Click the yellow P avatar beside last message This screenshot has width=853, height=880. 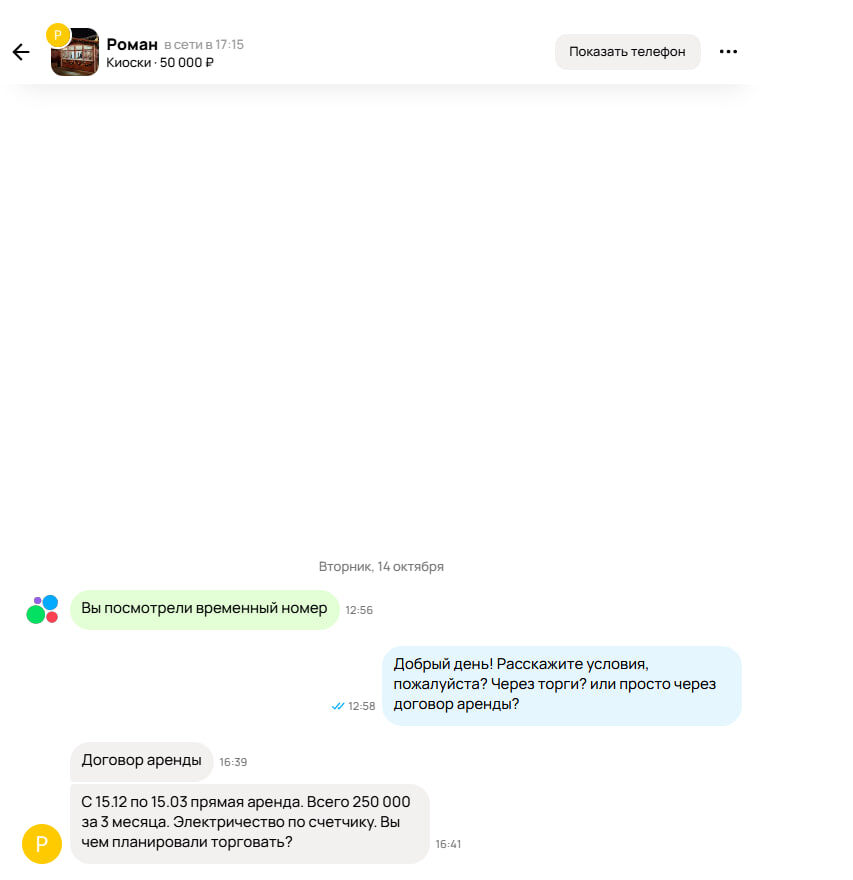42,844
